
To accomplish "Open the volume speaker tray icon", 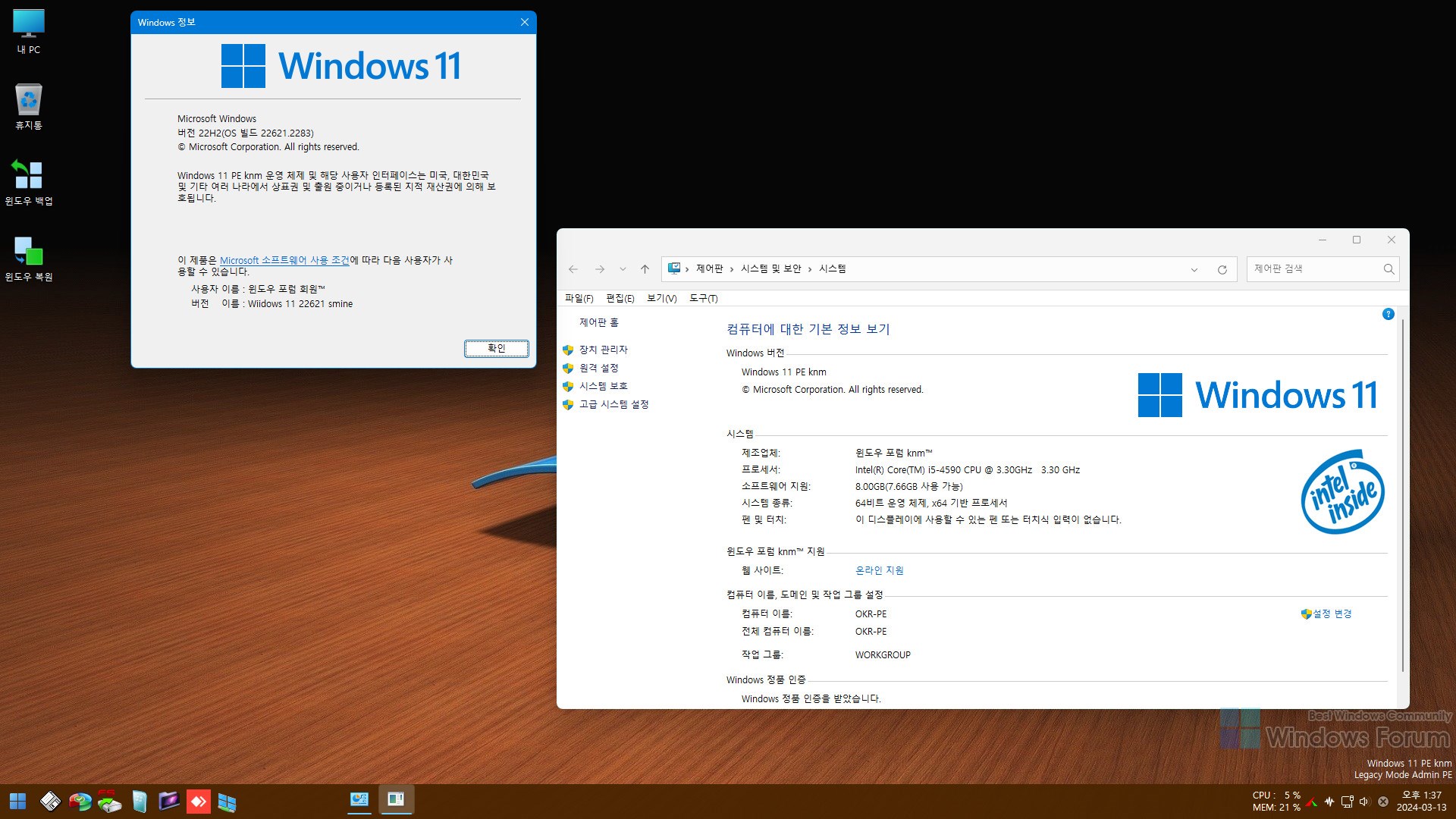I will click(1364, 802).
